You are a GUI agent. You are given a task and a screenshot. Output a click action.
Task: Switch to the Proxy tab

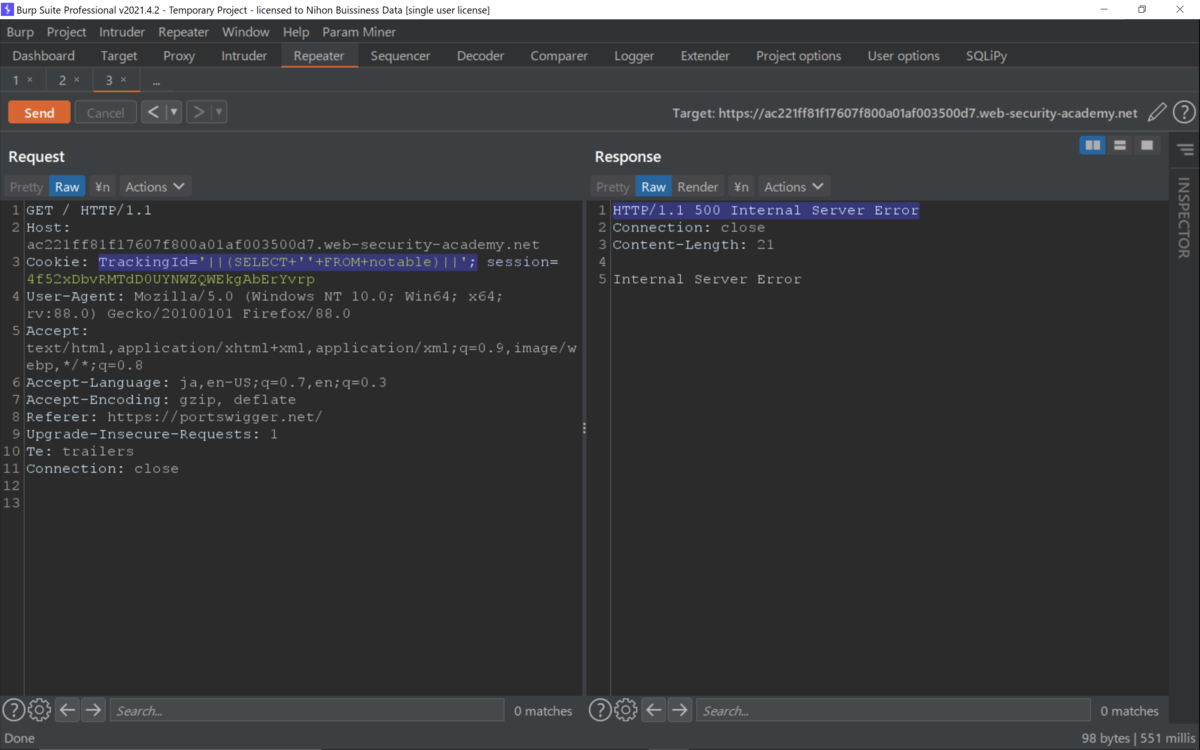179,56
